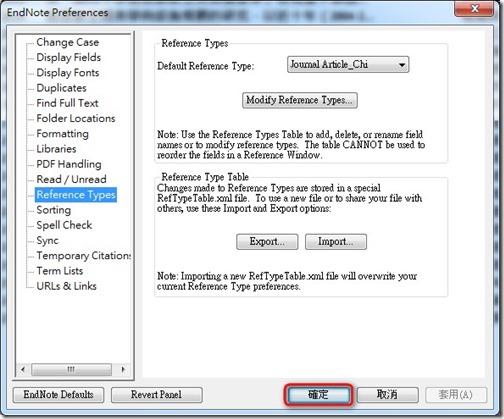Viewport: 504px width, 419px height.
Task: Open the Sync preferences panel
Action: [x=47, y=240]
